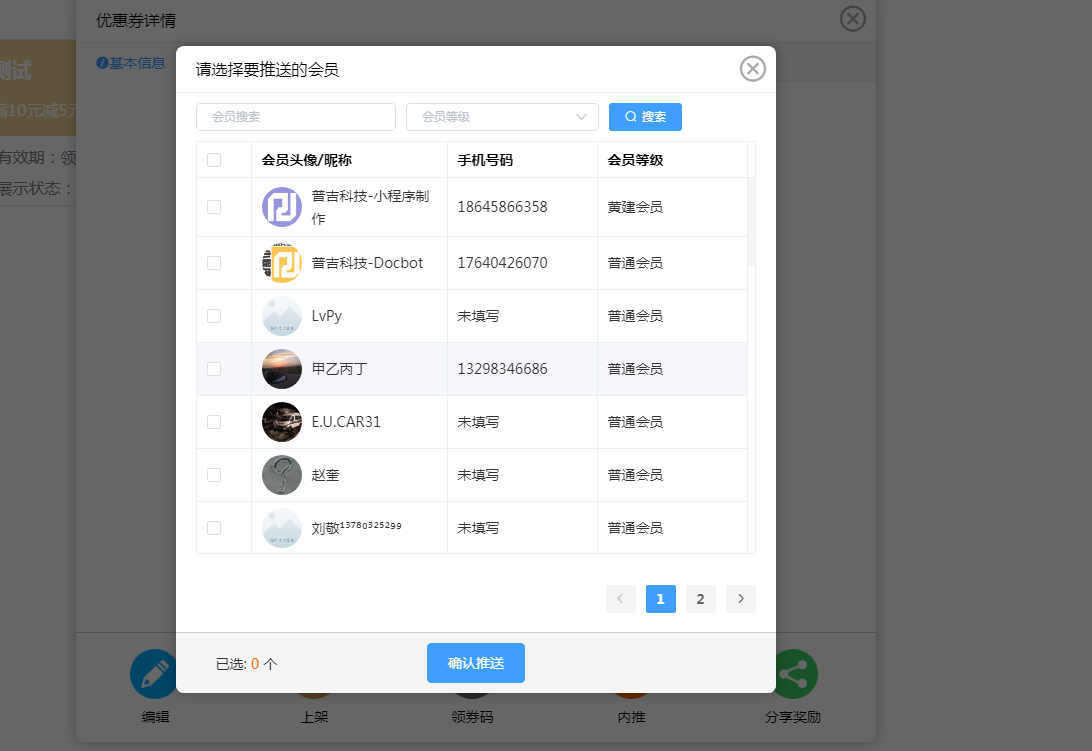The width and height of the screenshot is (1092, 751).
Task: Tick the checkbox for 甲乙丙丁
Action: coord(214,369)
